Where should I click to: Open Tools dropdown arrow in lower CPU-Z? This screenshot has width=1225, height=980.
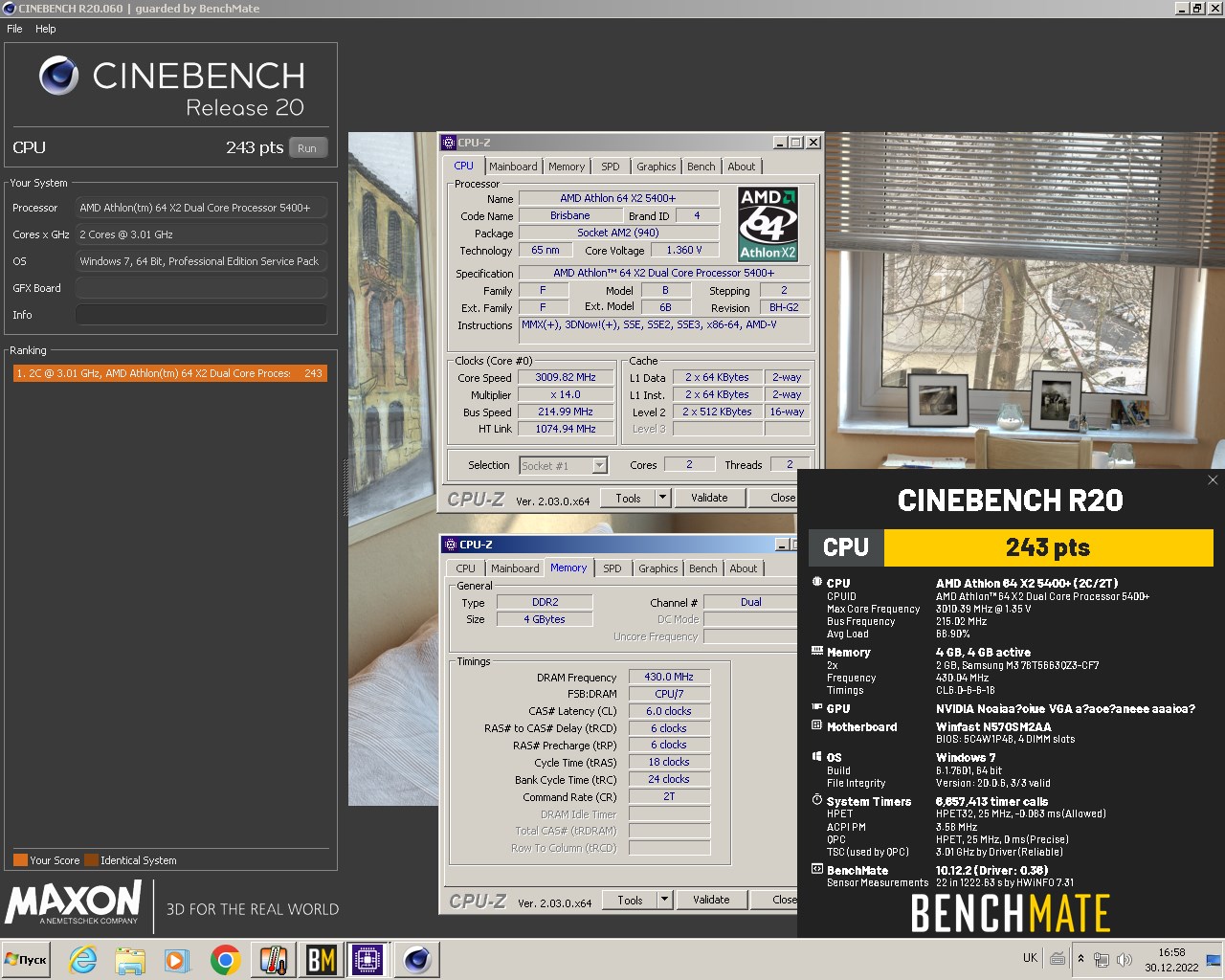pyautogui.click(x=664, y=900)
